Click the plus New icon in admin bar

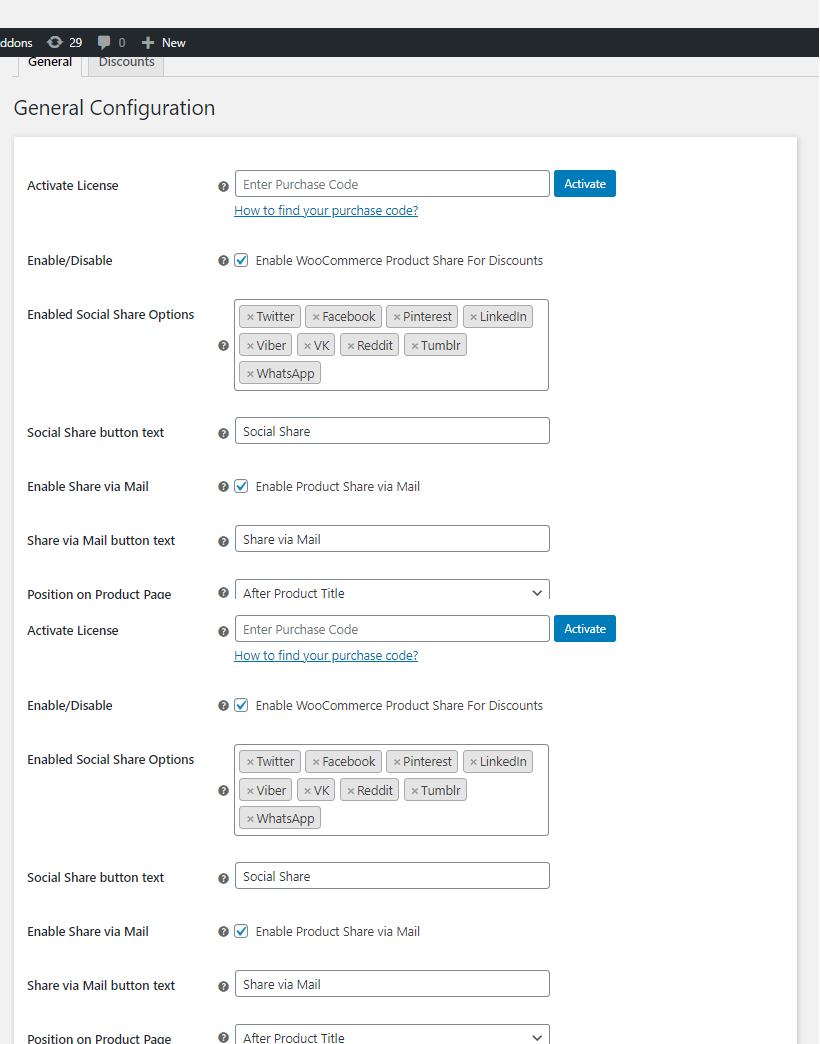coord(148,43)
